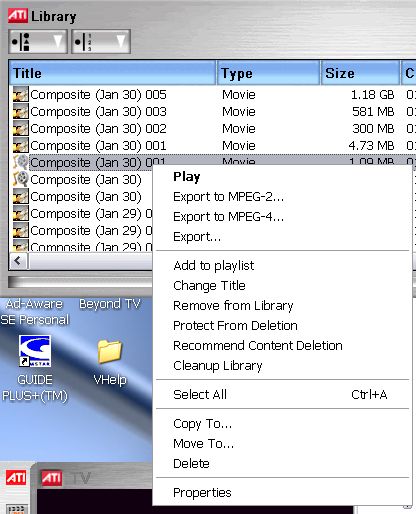This screenshot has height=514, width=416.
Task: Click the horizontal scrollbar left arrow
Action: pos(19,260)
